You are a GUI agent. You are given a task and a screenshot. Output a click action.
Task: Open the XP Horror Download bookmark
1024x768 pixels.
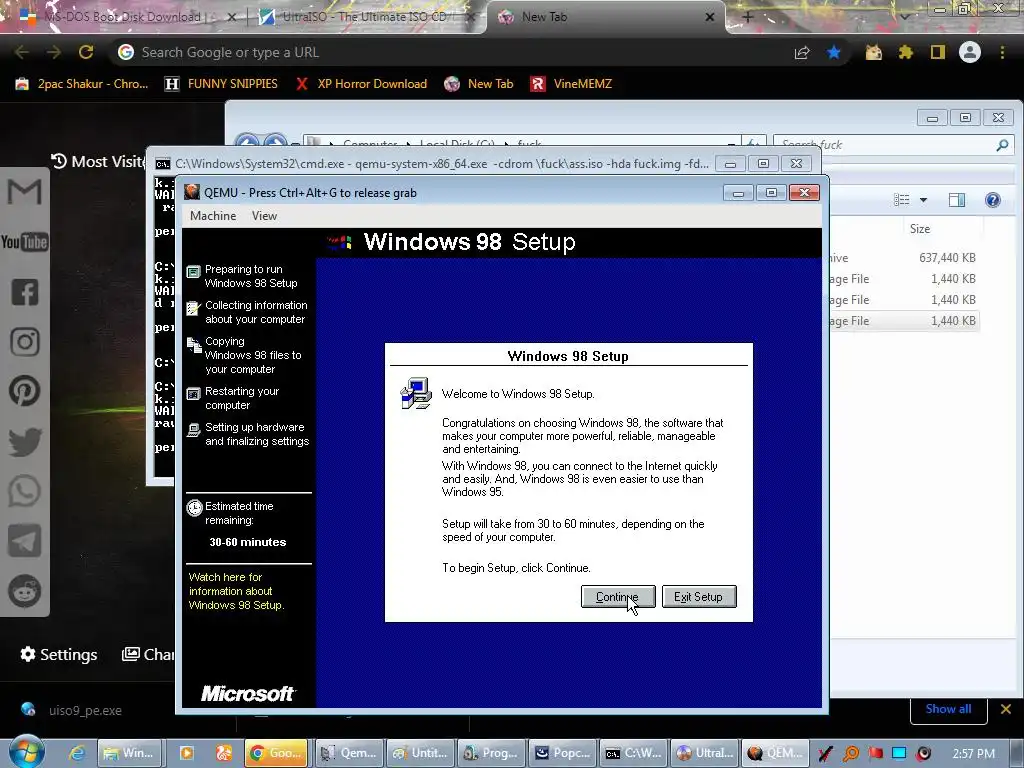[x=361, y=84]
